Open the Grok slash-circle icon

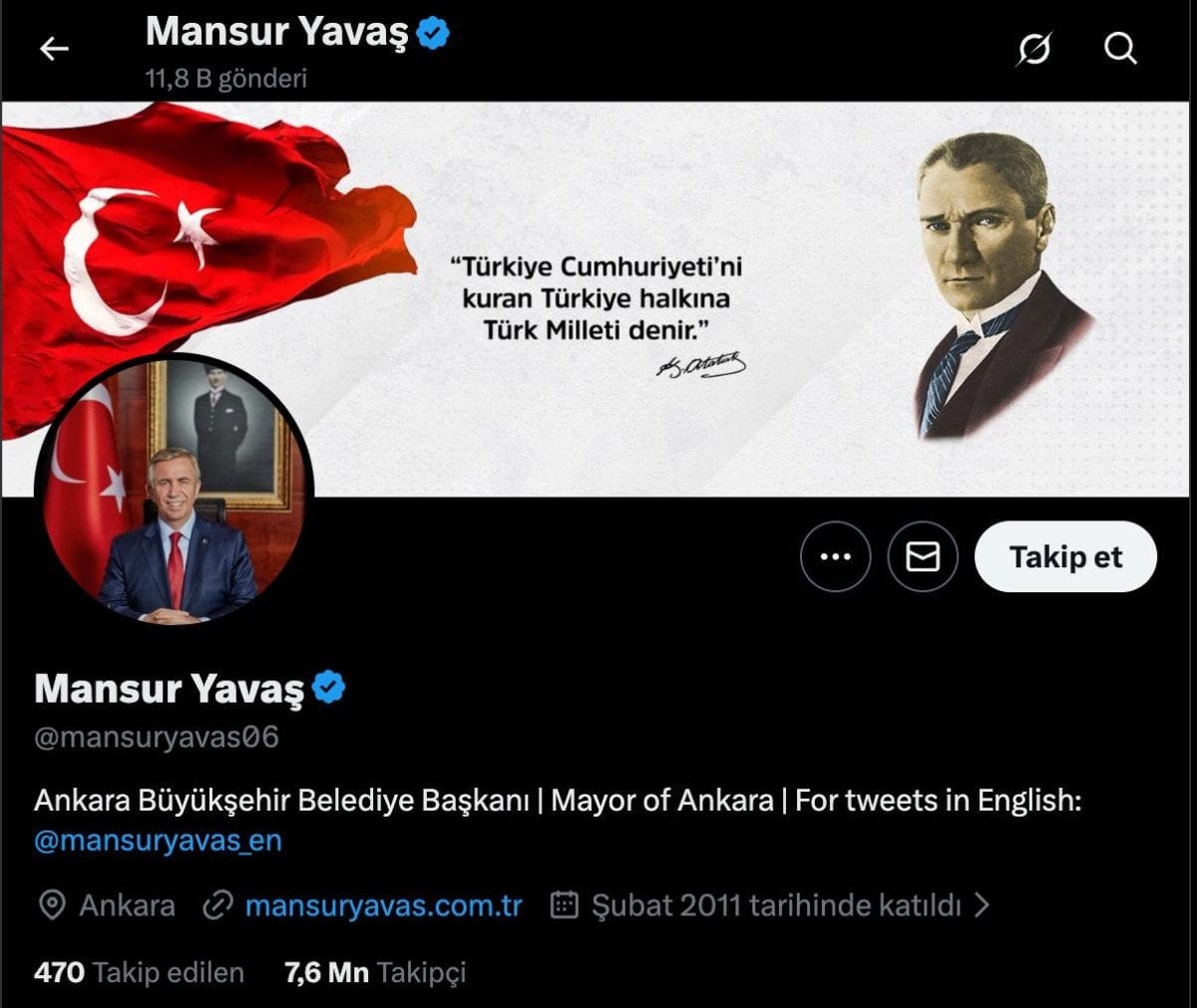[1033, 48]
